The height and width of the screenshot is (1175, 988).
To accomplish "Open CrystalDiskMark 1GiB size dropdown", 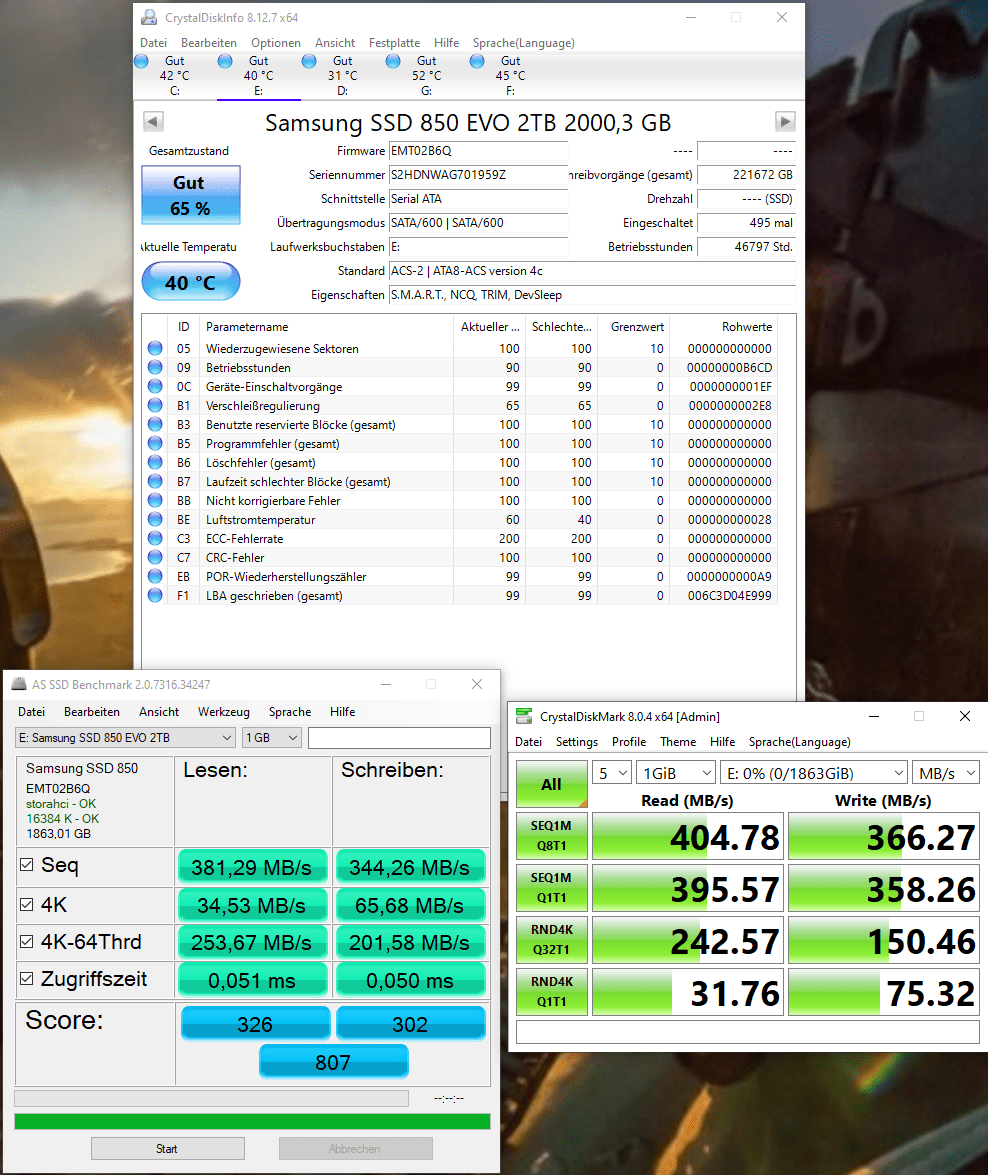I will [x=676, y=773].
